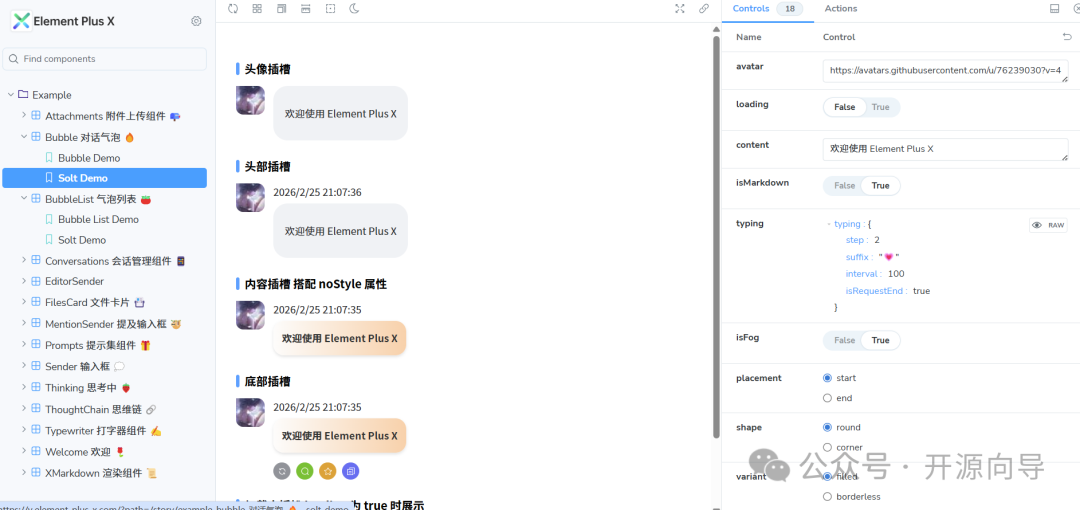Viewport: 1080px width, 510px height.
Task: Click avatar image in 头像插槽 section
Action: pyautogui.click(x=250, y=101)
